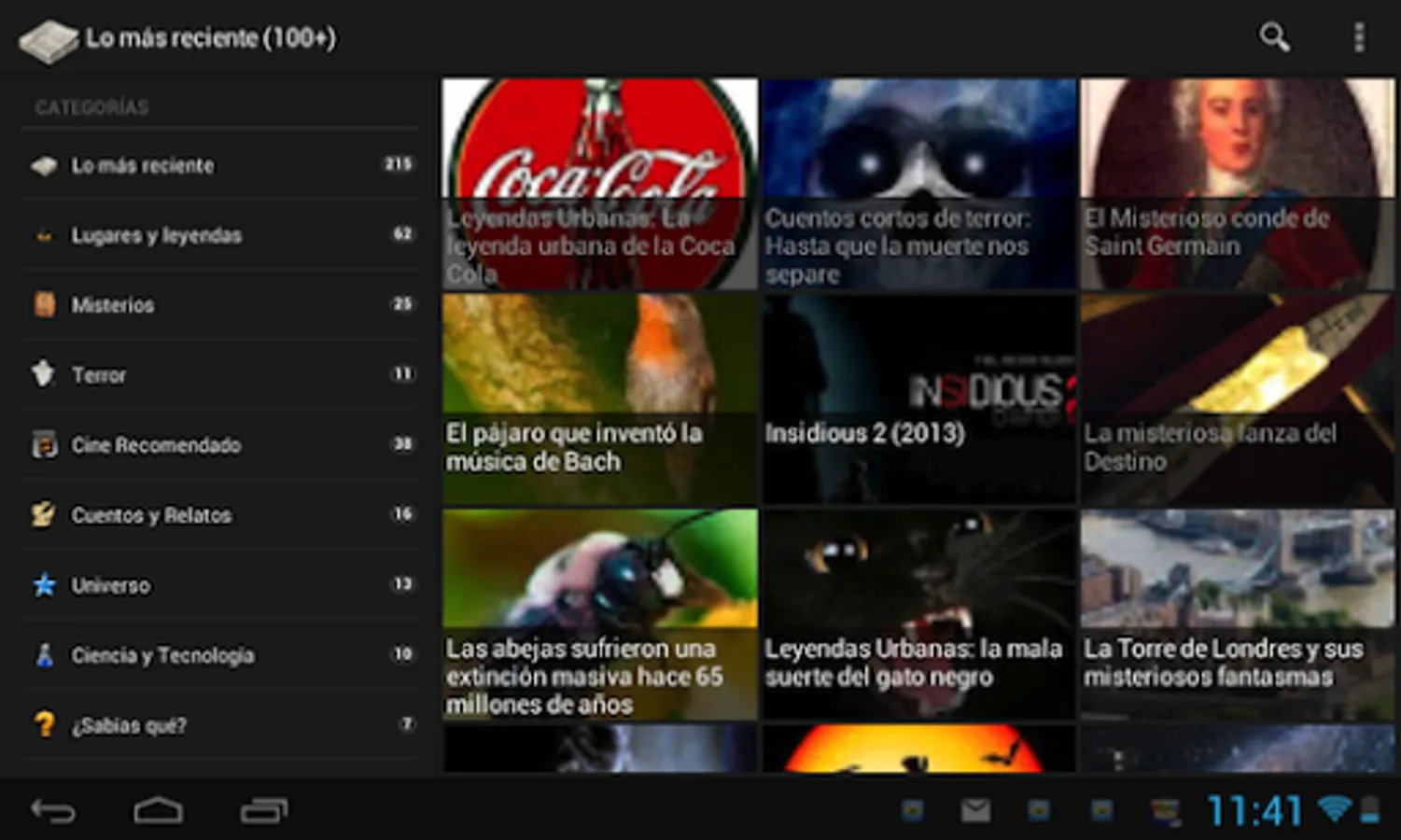Select Cuentos y Relatos category
This screenshot has width=1401, height=840.
(x=220, y=514)
